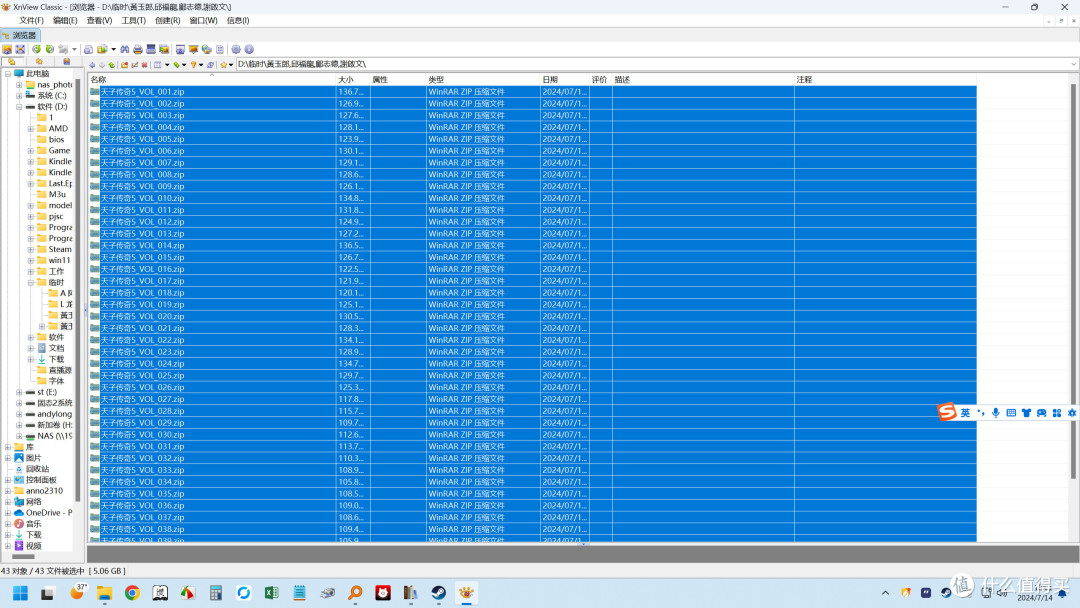Open the favorites star dropdown
1080x608 pixels.
point(231,65)
